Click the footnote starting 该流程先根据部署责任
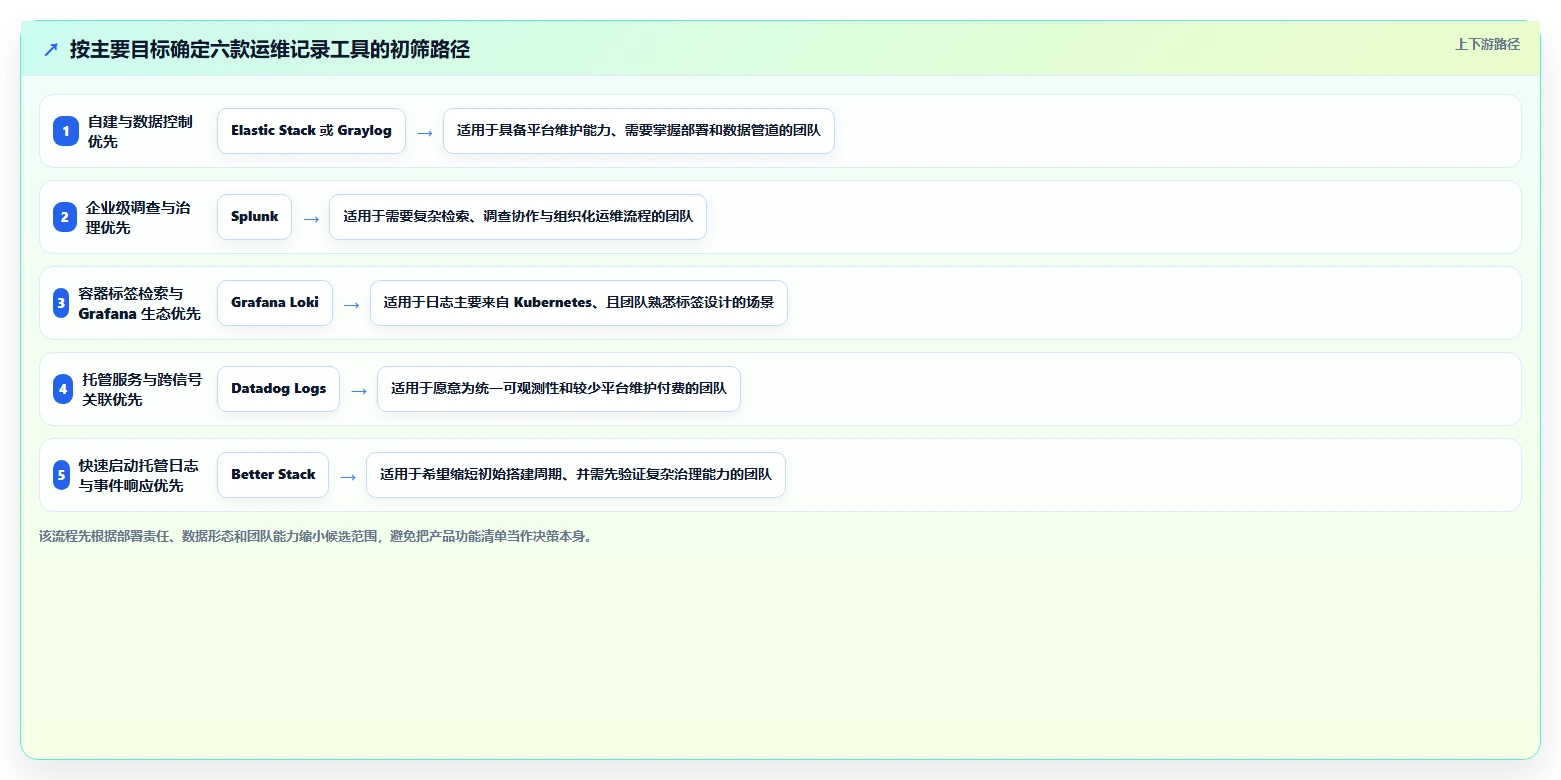The image size is (1561, 780). 318,536
